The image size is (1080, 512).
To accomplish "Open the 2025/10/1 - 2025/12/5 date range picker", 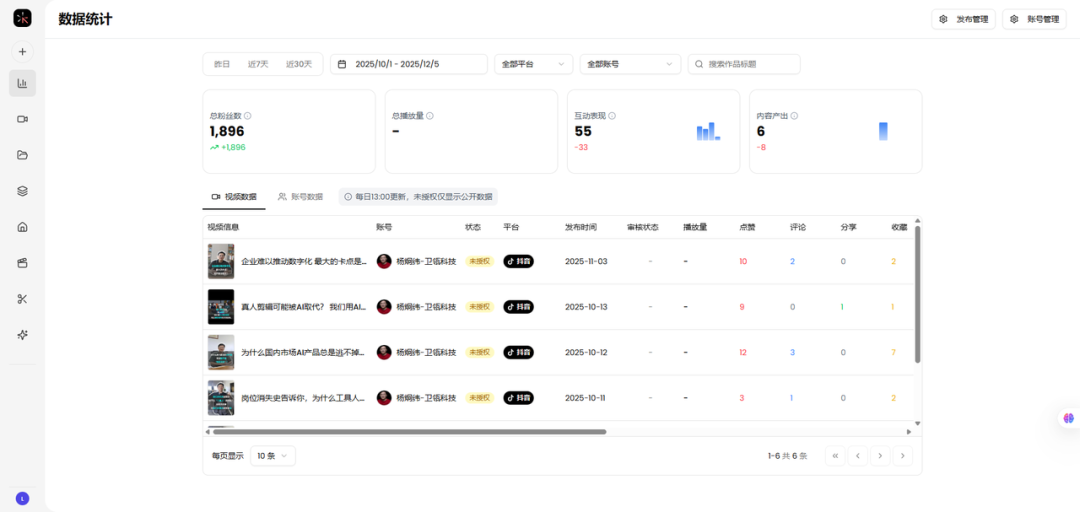I will (409, 64).
